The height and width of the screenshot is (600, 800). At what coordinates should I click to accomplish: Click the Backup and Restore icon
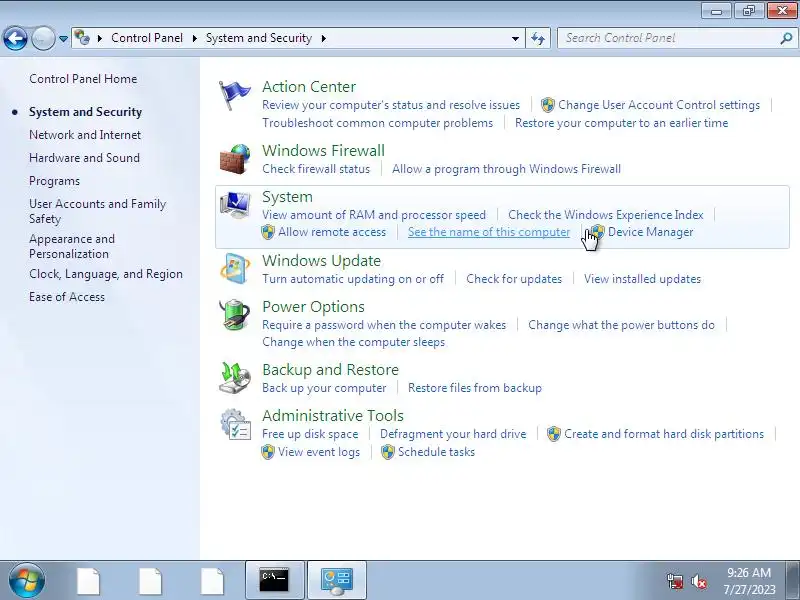coord(235,378)
